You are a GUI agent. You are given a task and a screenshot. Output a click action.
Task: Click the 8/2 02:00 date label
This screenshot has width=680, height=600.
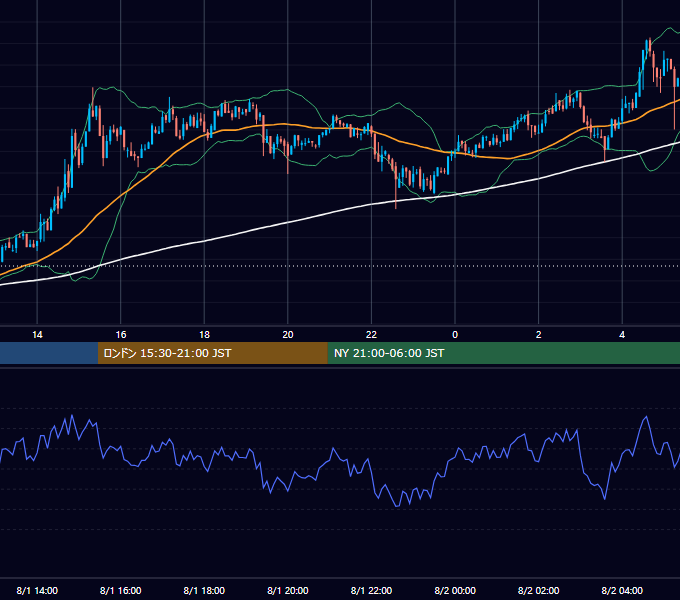pyautogui.click(x=539, y=590)
